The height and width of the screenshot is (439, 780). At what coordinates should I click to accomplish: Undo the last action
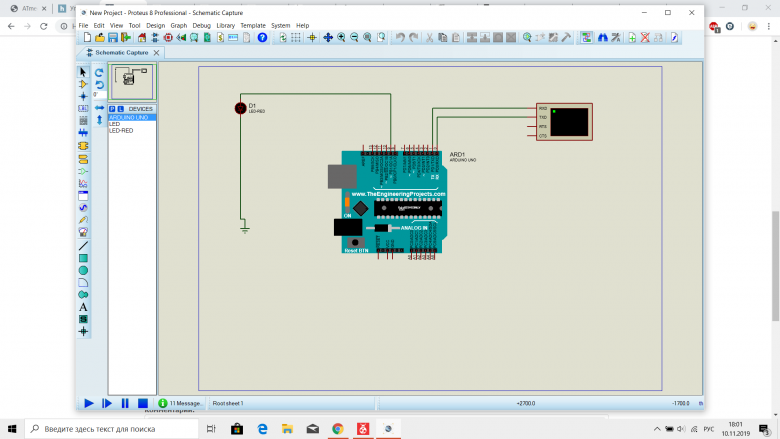click(400, 38)
